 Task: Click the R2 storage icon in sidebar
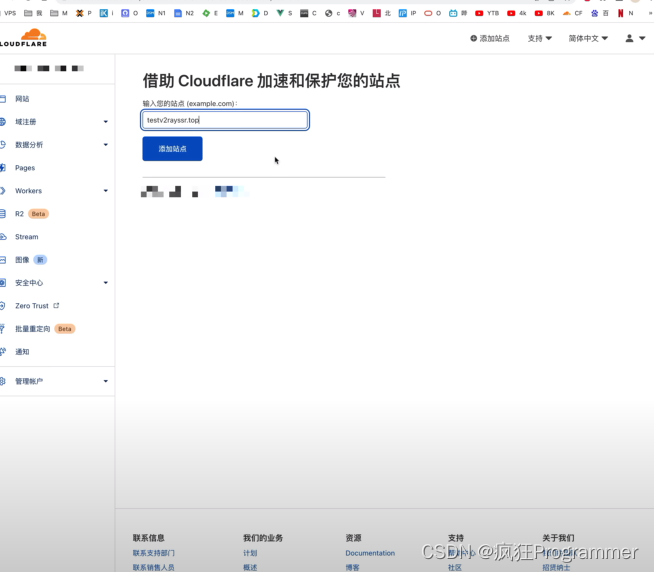click(x=3, y=214)
